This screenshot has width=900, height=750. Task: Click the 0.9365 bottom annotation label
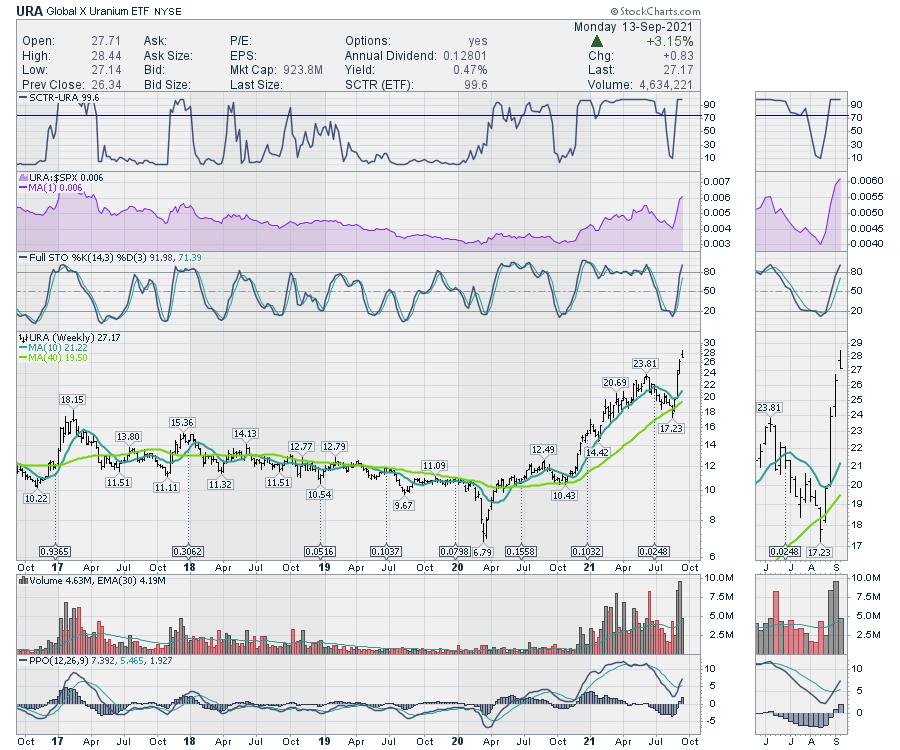click(x=55, y=551)
